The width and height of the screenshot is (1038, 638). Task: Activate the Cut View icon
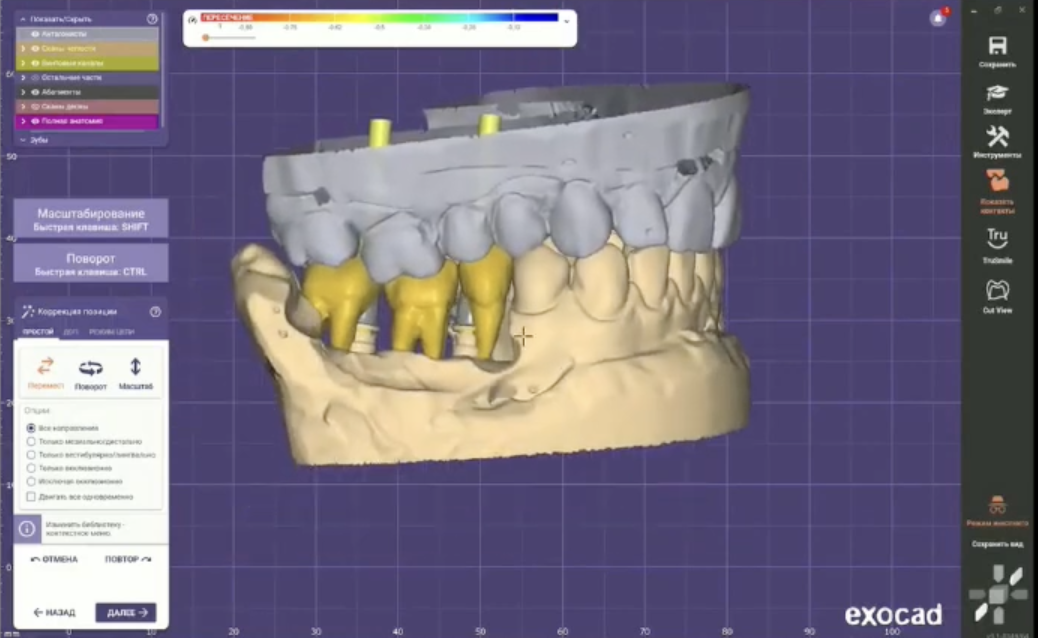[997, 290]
